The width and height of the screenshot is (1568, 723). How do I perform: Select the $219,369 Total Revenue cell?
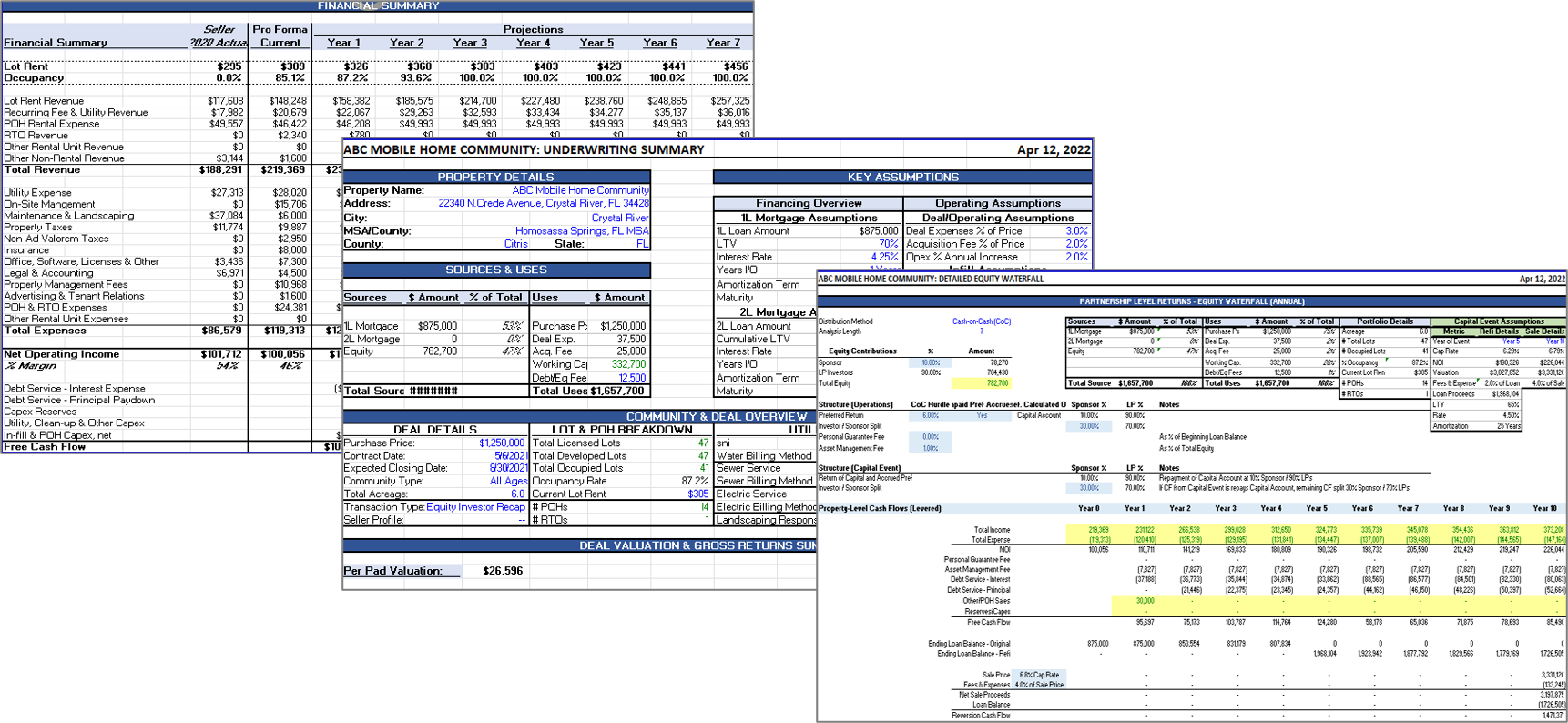click(x=282, y=170)
